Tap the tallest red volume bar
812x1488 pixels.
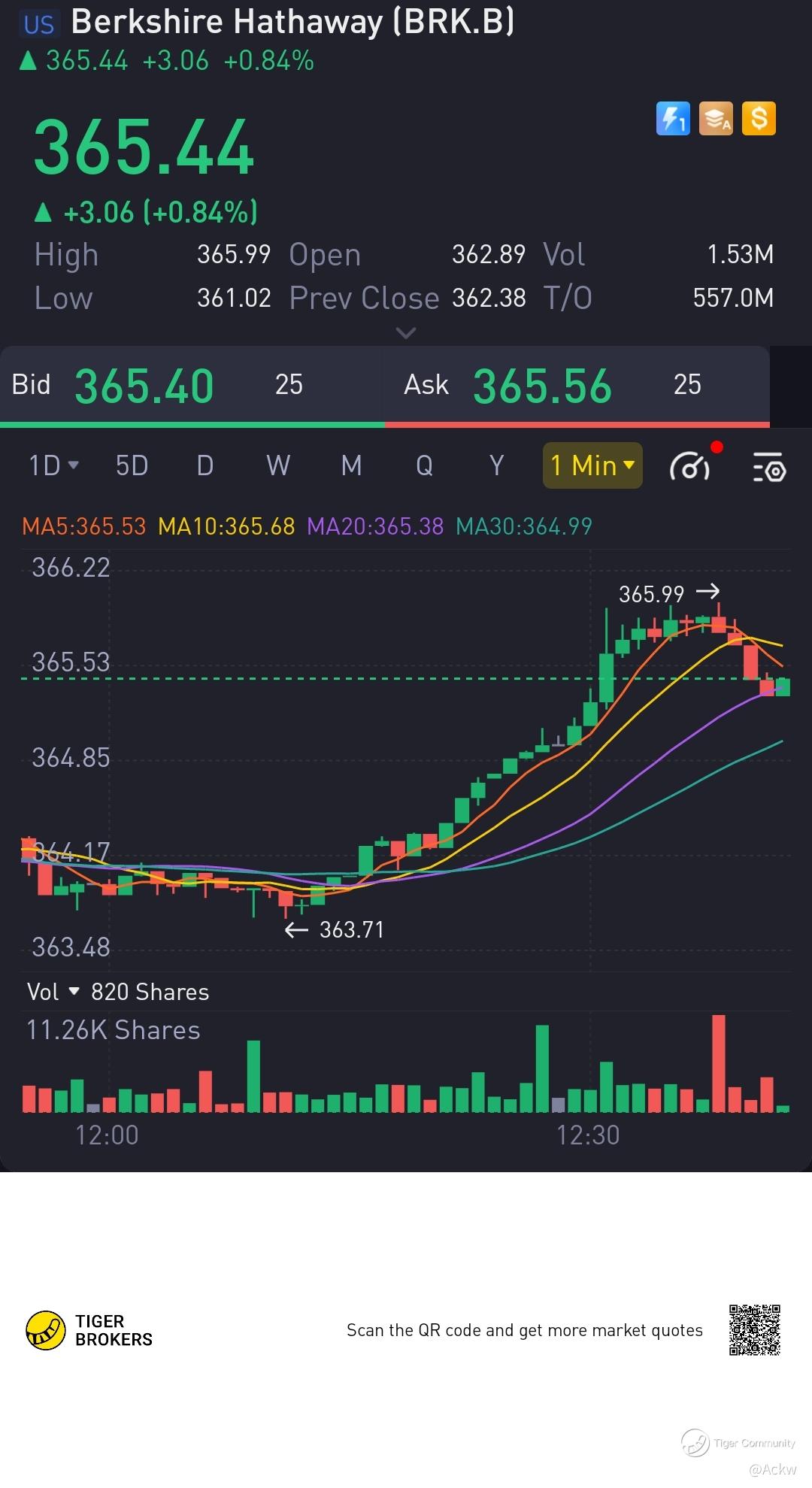[x=719, y=1063]
